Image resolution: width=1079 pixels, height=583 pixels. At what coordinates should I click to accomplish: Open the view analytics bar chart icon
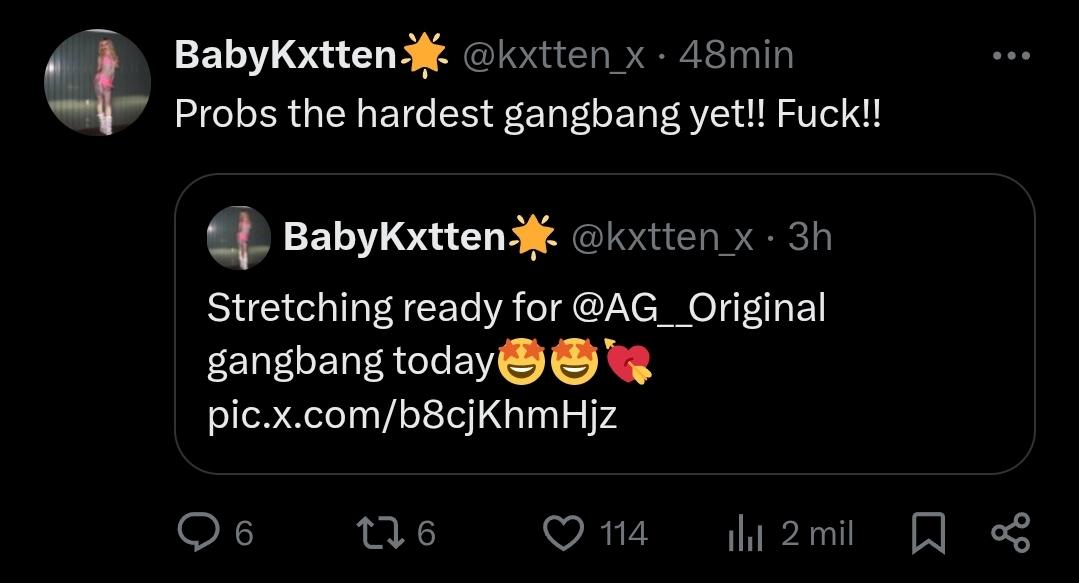coord(745,534)
